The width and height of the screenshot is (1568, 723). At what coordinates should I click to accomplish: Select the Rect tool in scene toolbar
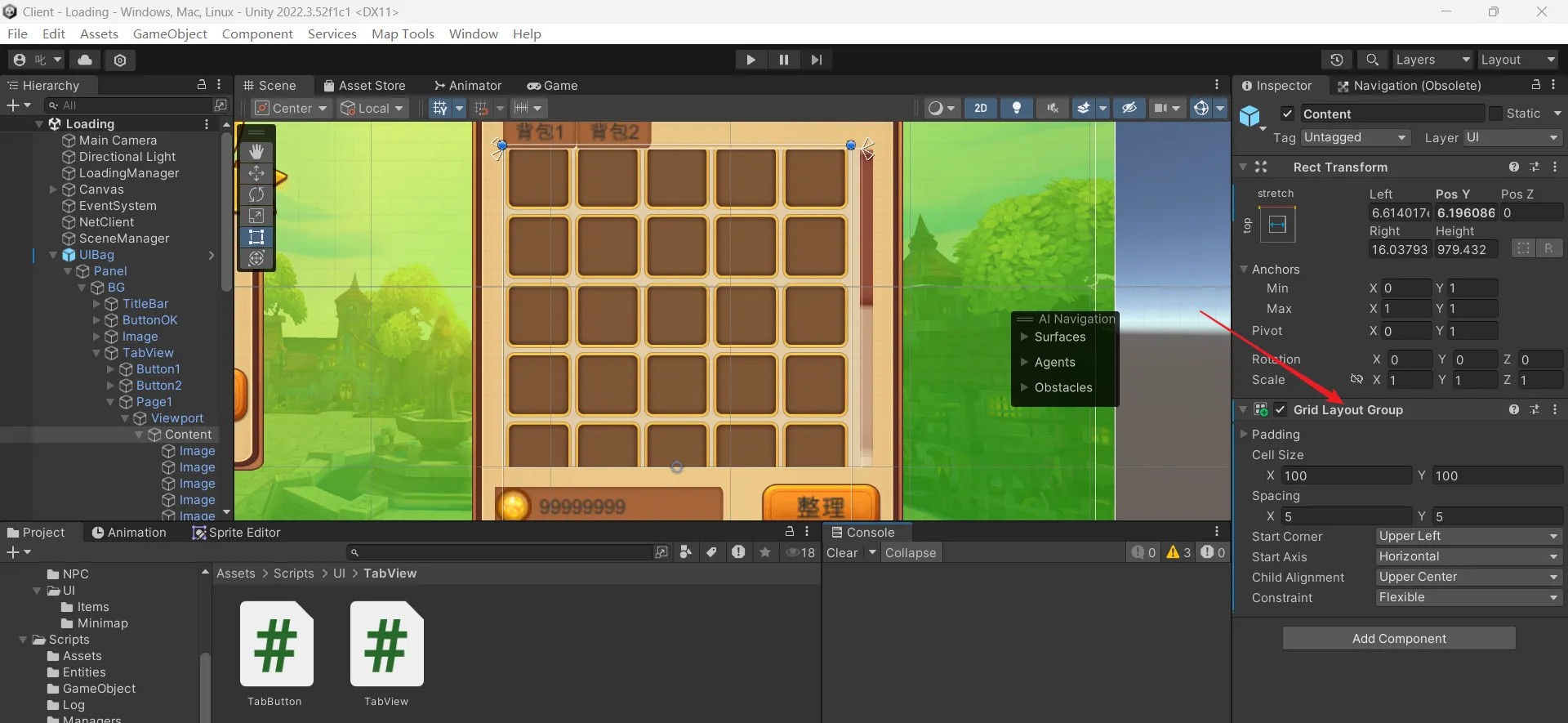pos(256,237)
